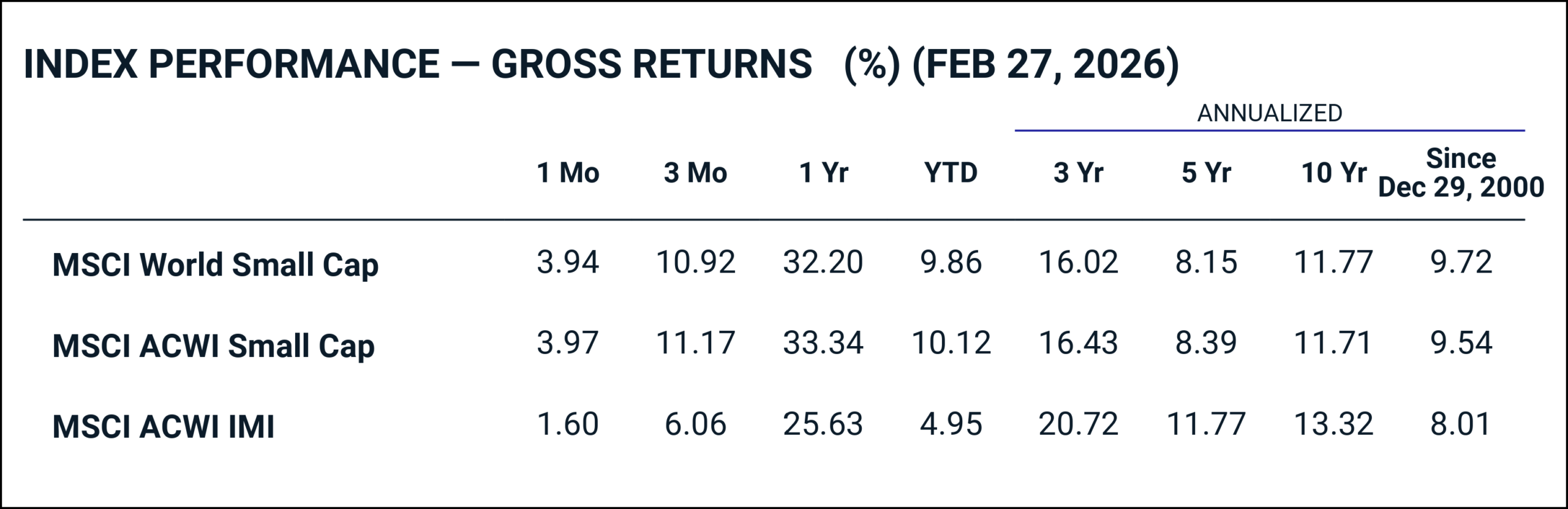
Task: Click the 5 Yr column header
Action: coord(1205,173)
